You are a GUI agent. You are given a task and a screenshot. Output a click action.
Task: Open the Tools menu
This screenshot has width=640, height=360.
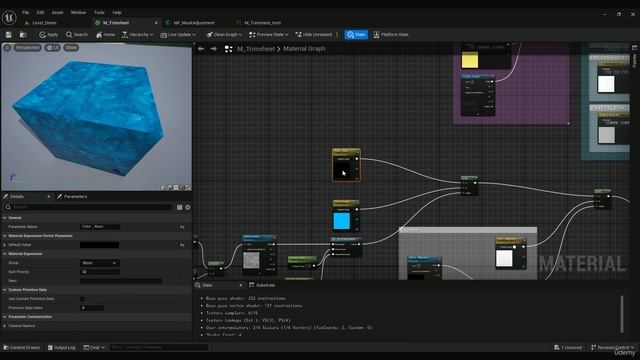pos(99,13)
